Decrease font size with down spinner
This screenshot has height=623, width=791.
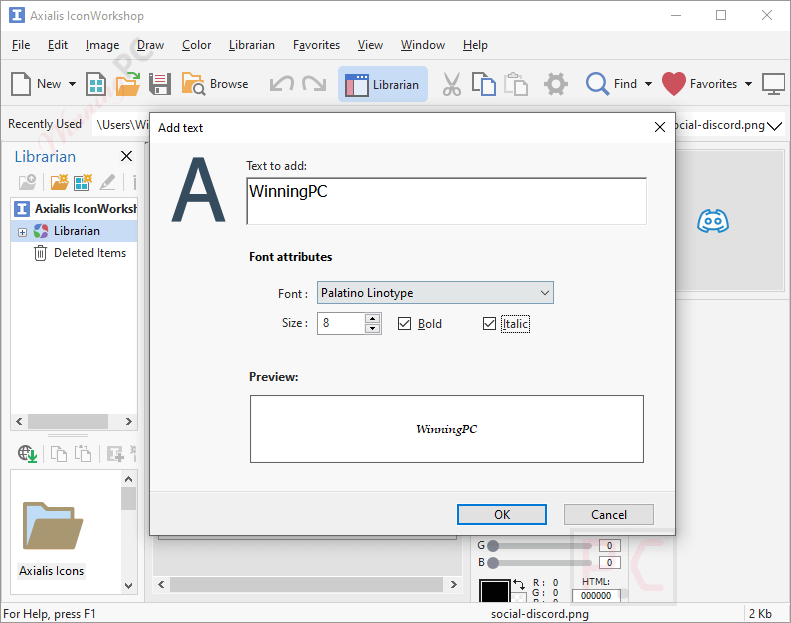tap(372, 328)
